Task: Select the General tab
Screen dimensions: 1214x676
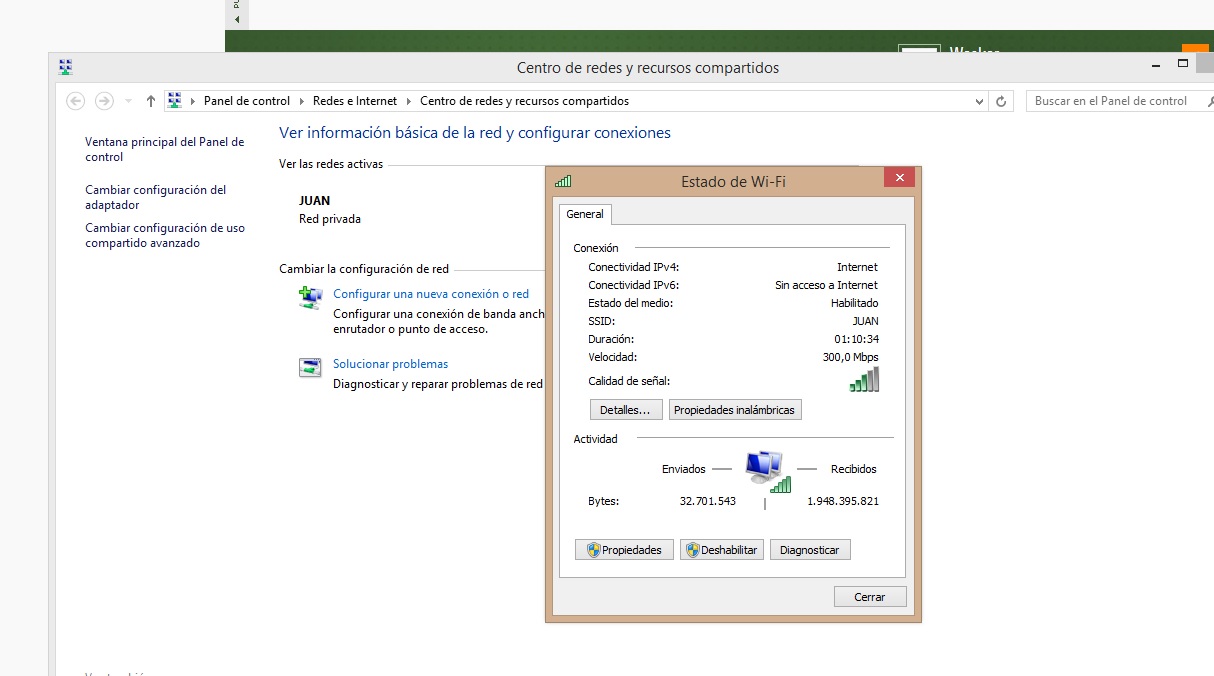Action: coord(585,214)
